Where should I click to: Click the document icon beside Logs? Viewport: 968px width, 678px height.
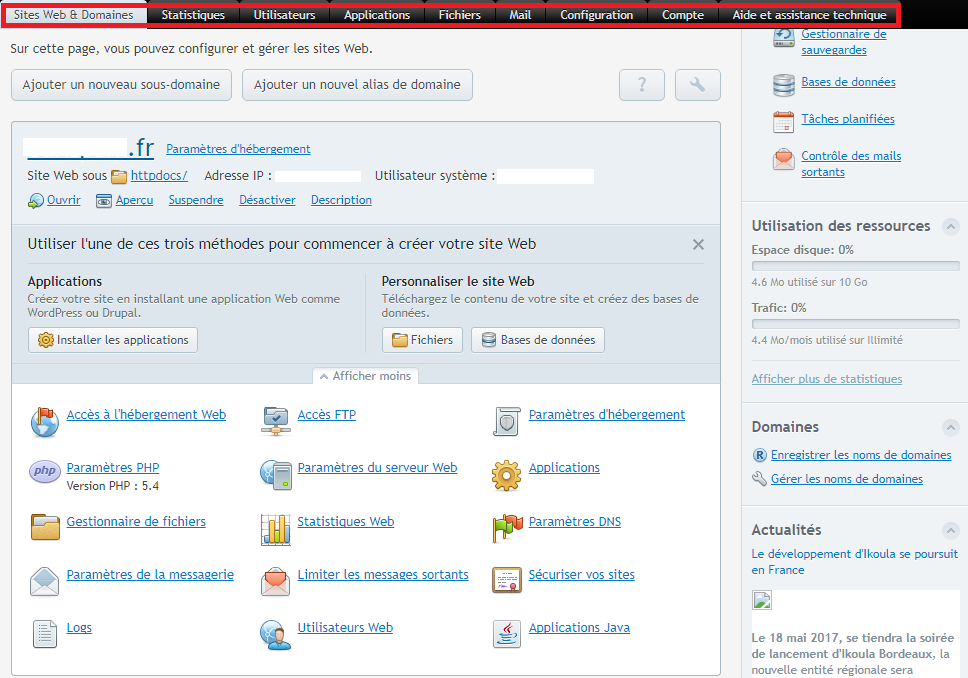point(44,634)
